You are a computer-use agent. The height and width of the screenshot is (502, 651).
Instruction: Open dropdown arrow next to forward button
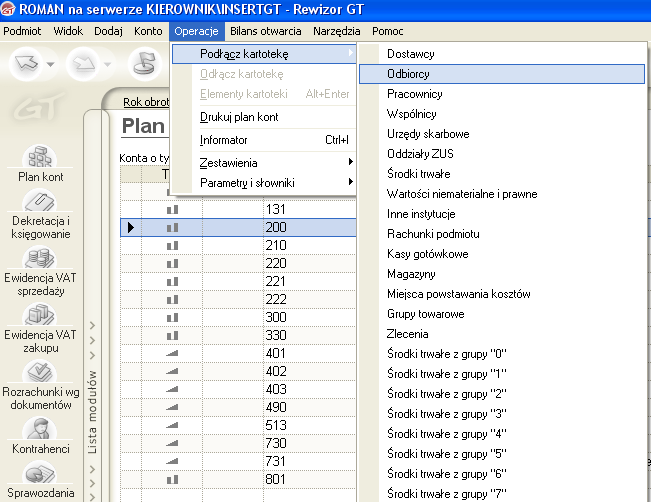tap(108, 64)
